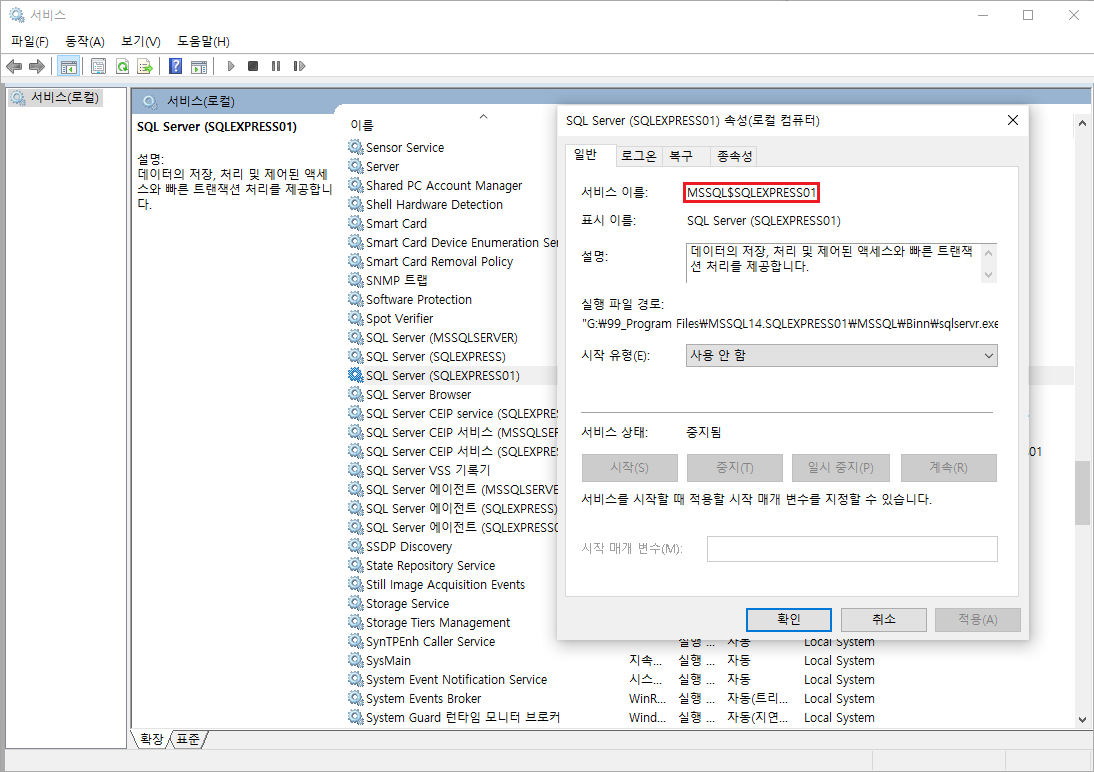Click gear icon of Spot Verifier
Viewport: 1094px width, 772px height.
[356, 318]
